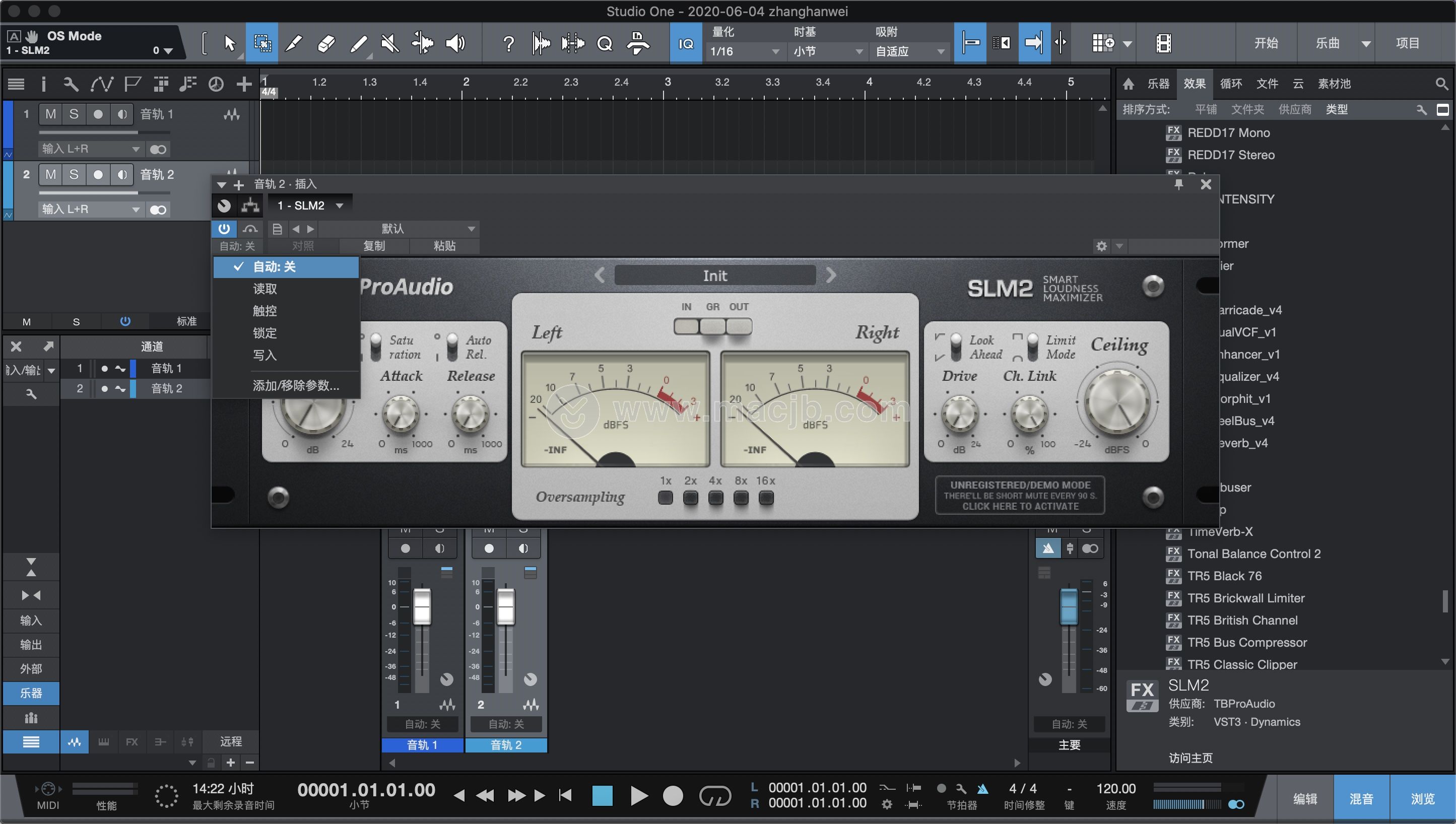Open the 吸附 自适应 snap dropdown
The height and width of the screenshot is (824, 1456).
[910, 51]
